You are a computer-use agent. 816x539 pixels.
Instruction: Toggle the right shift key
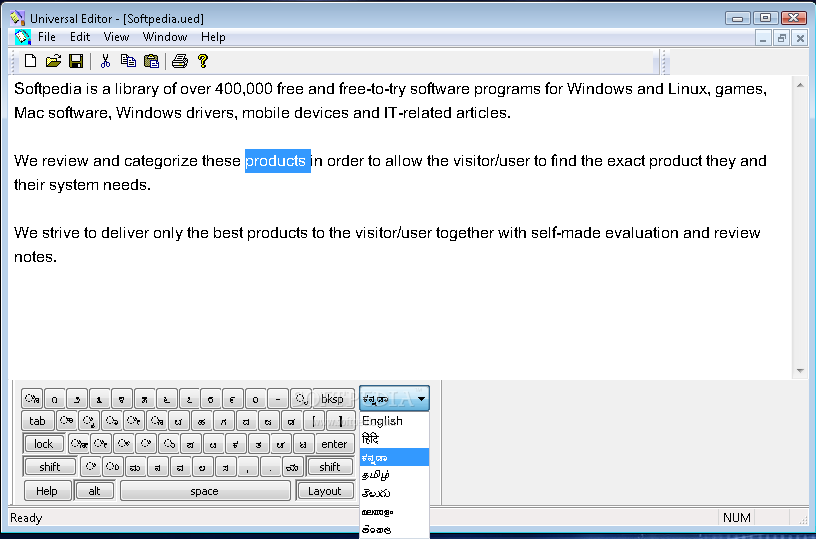330,467
